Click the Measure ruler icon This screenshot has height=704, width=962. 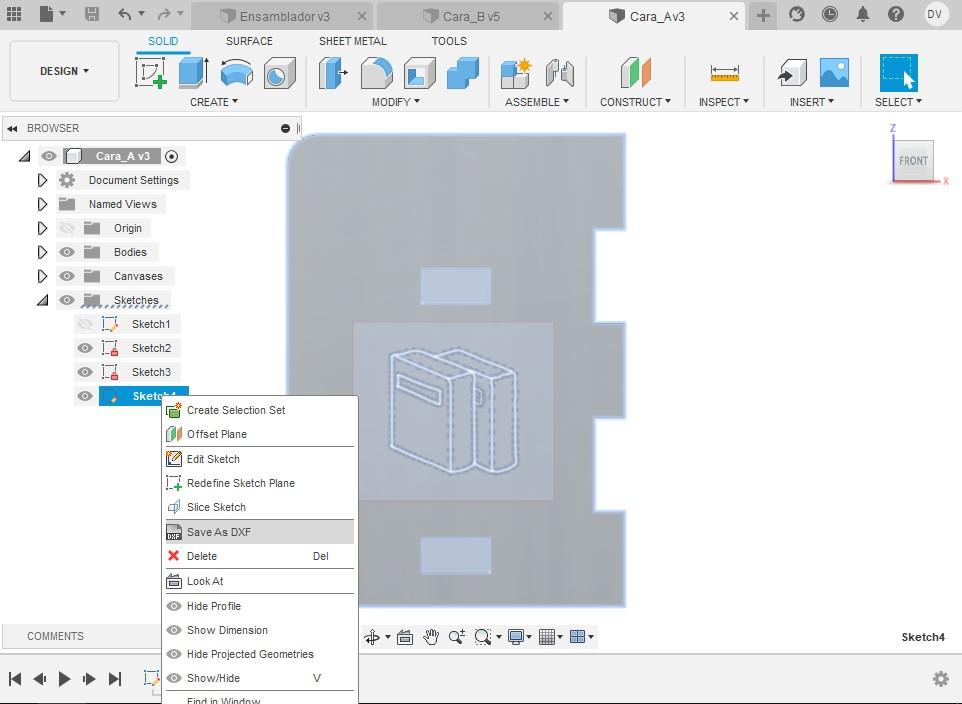click(x=725, y=72)
